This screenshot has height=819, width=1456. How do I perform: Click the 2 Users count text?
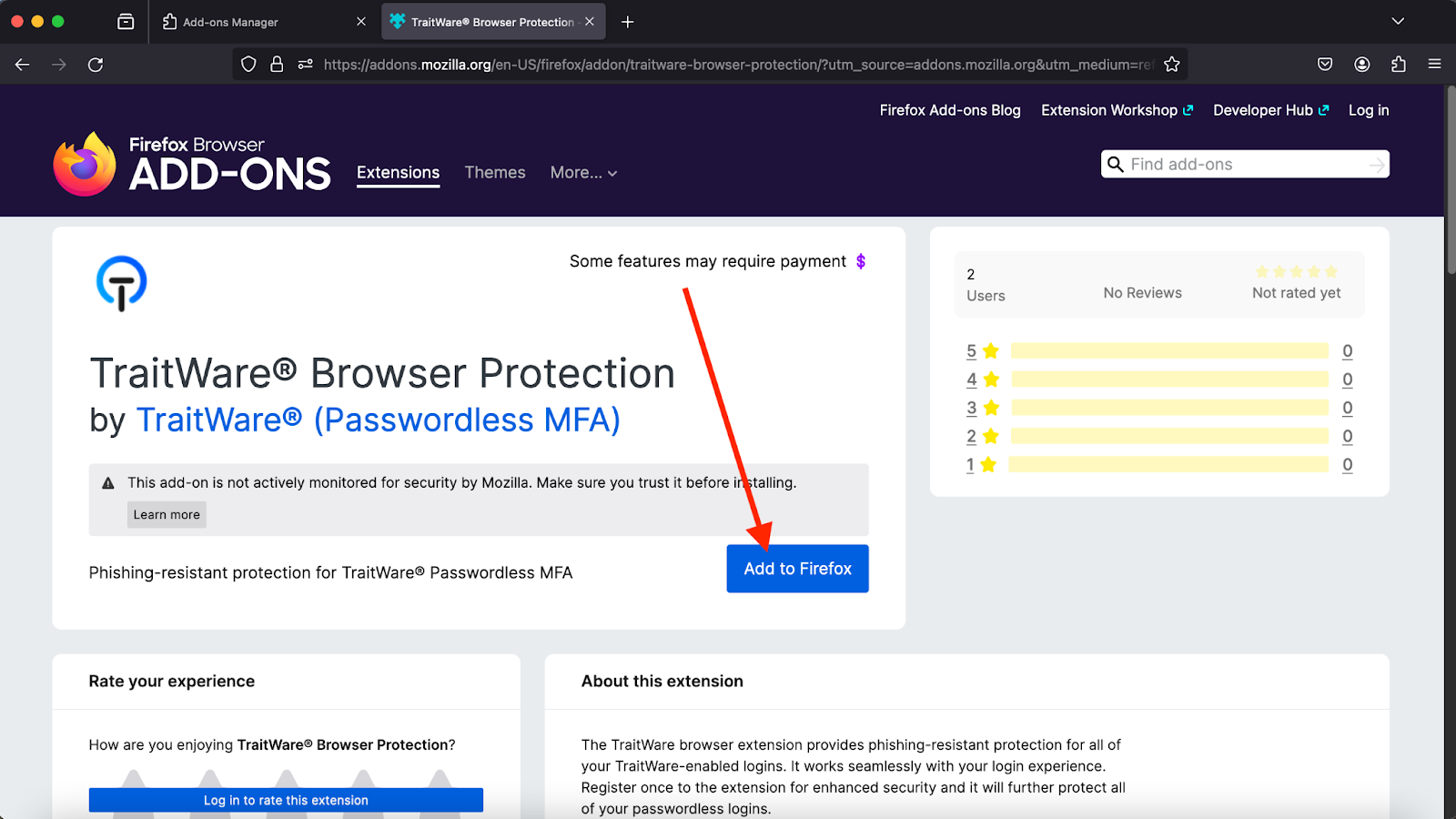986,285
